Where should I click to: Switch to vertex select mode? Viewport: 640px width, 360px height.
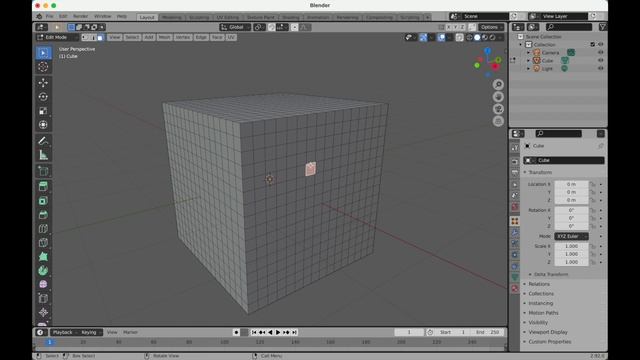click(x=85, y=38)
